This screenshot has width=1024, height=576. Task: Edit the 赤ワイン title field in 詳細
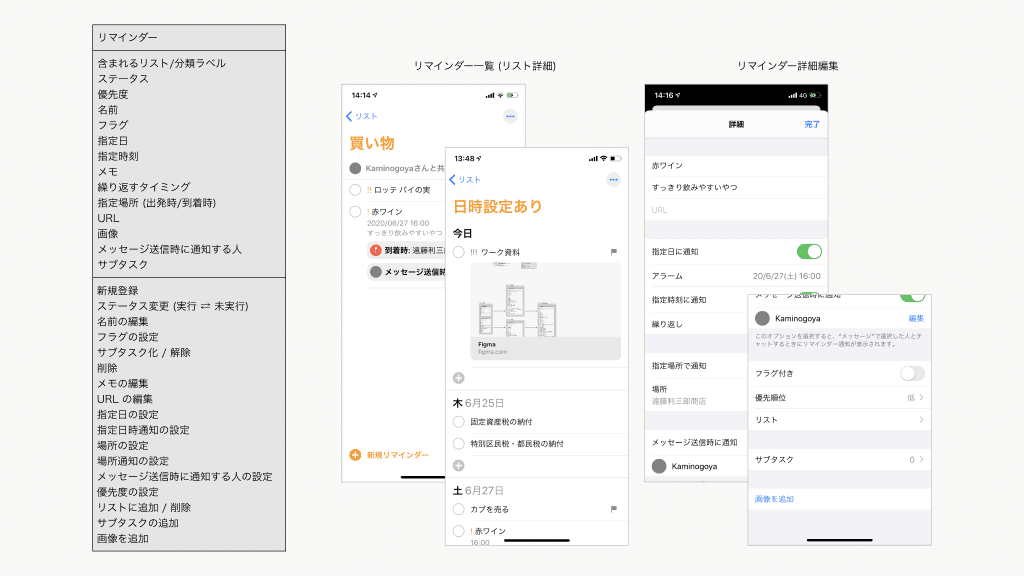click(x=736, y=166)
